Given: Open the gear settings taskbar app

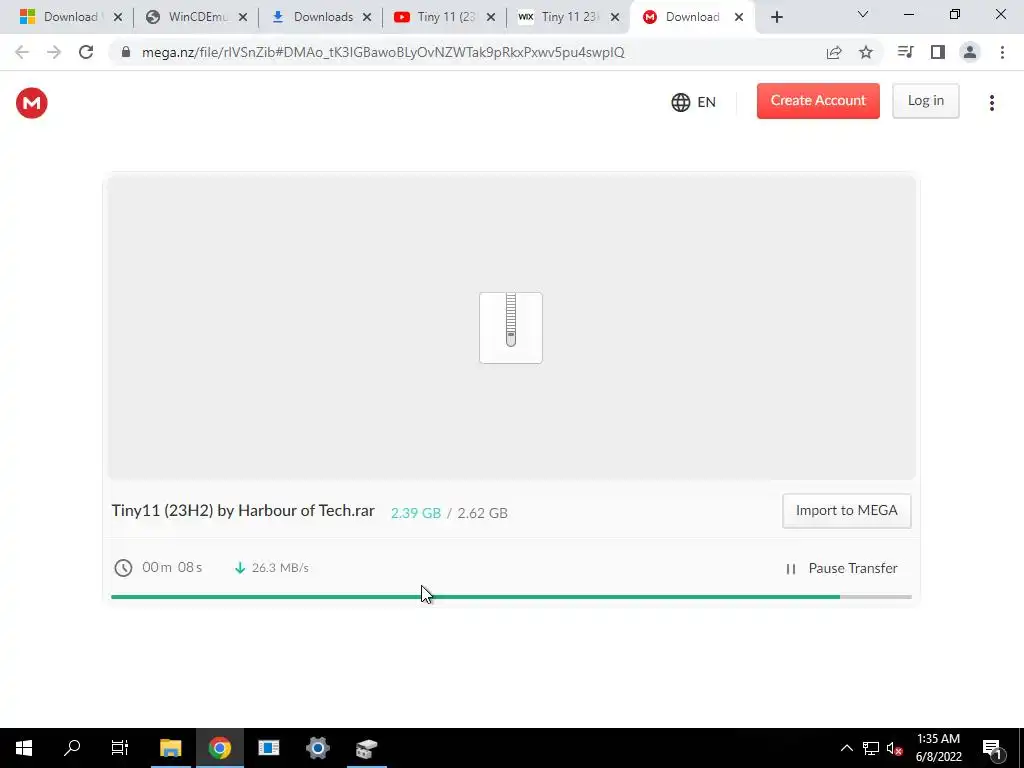Looking at the screenshot, I should 317,748.
